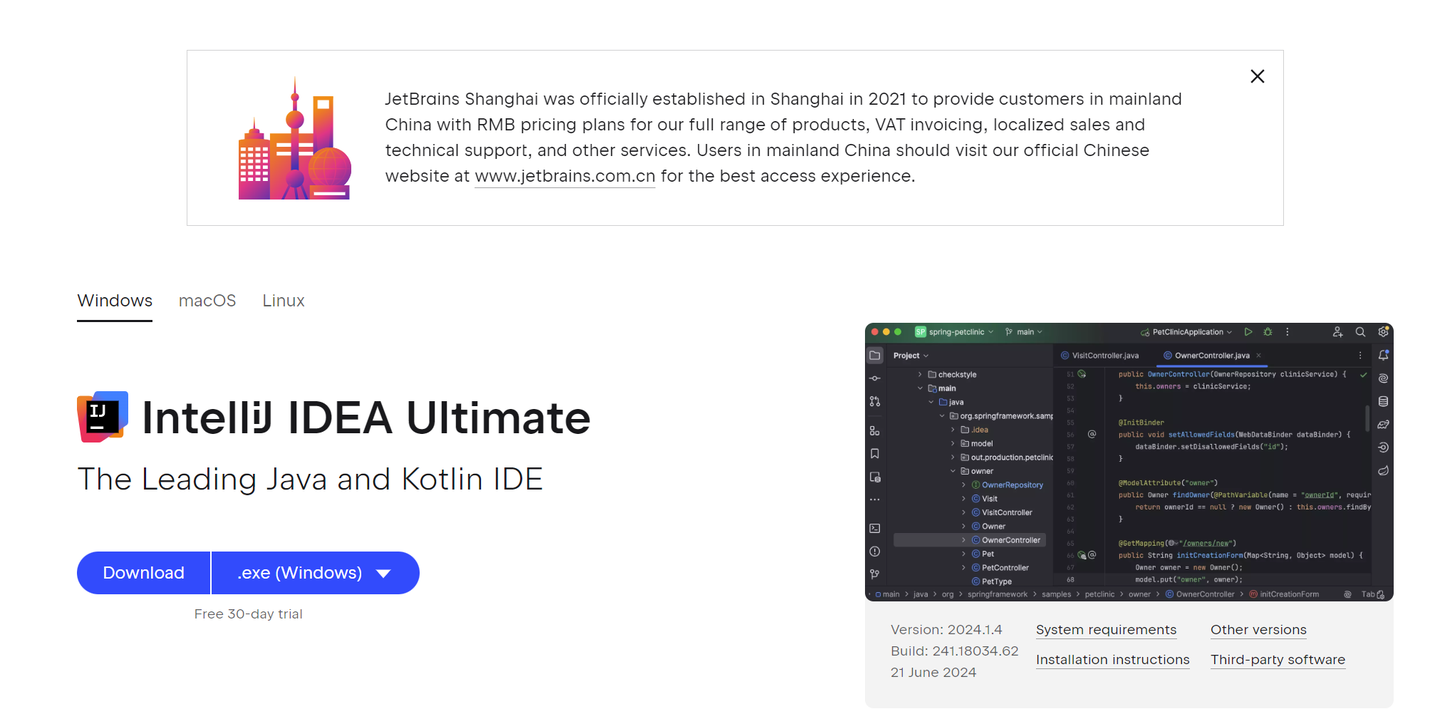This screenshot has width=1440, height=709.
Task: Click the Bookmarks icon in IDE sidebar
Action: tap(874, 454)
